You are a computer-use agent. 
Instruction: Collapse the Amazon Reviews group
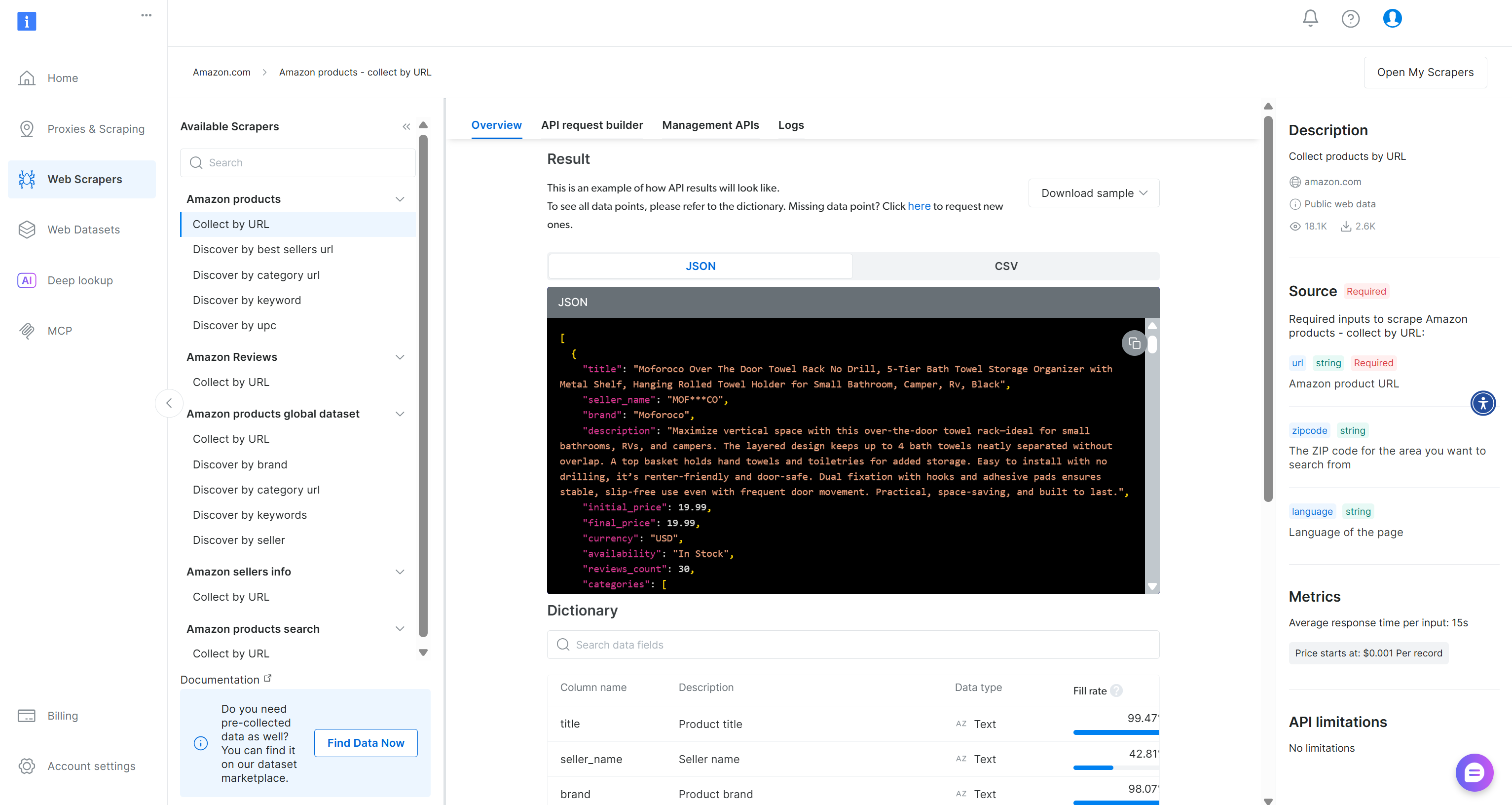(x=400, y=356)
